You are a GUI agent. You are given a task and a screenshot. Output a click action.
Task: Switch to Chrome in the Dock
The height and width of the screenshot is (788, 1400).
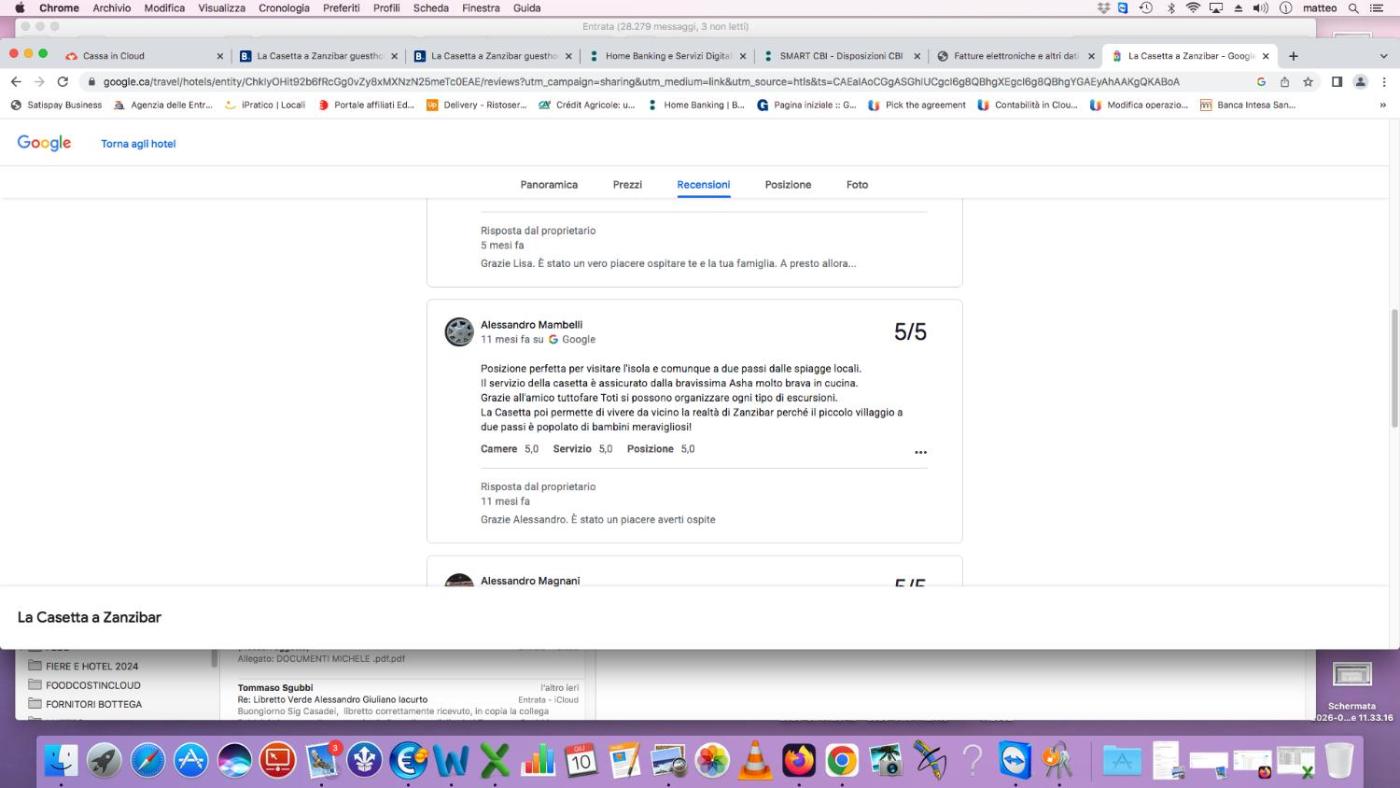[842, 761]
